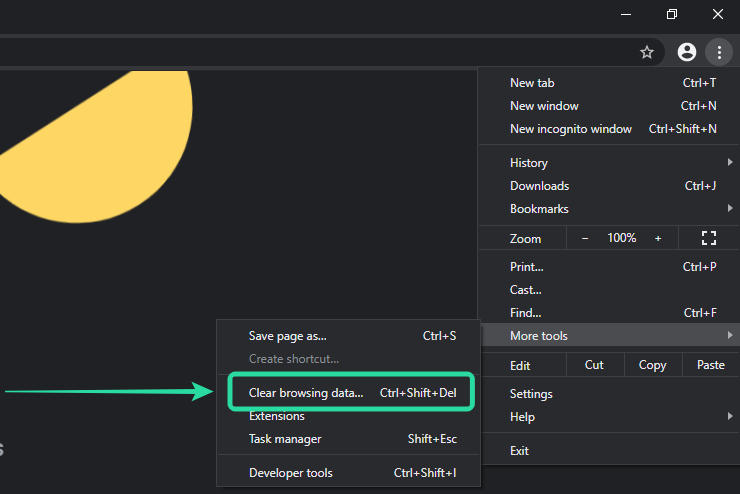Launch Task manager from submenu

(x=286, y=439)
